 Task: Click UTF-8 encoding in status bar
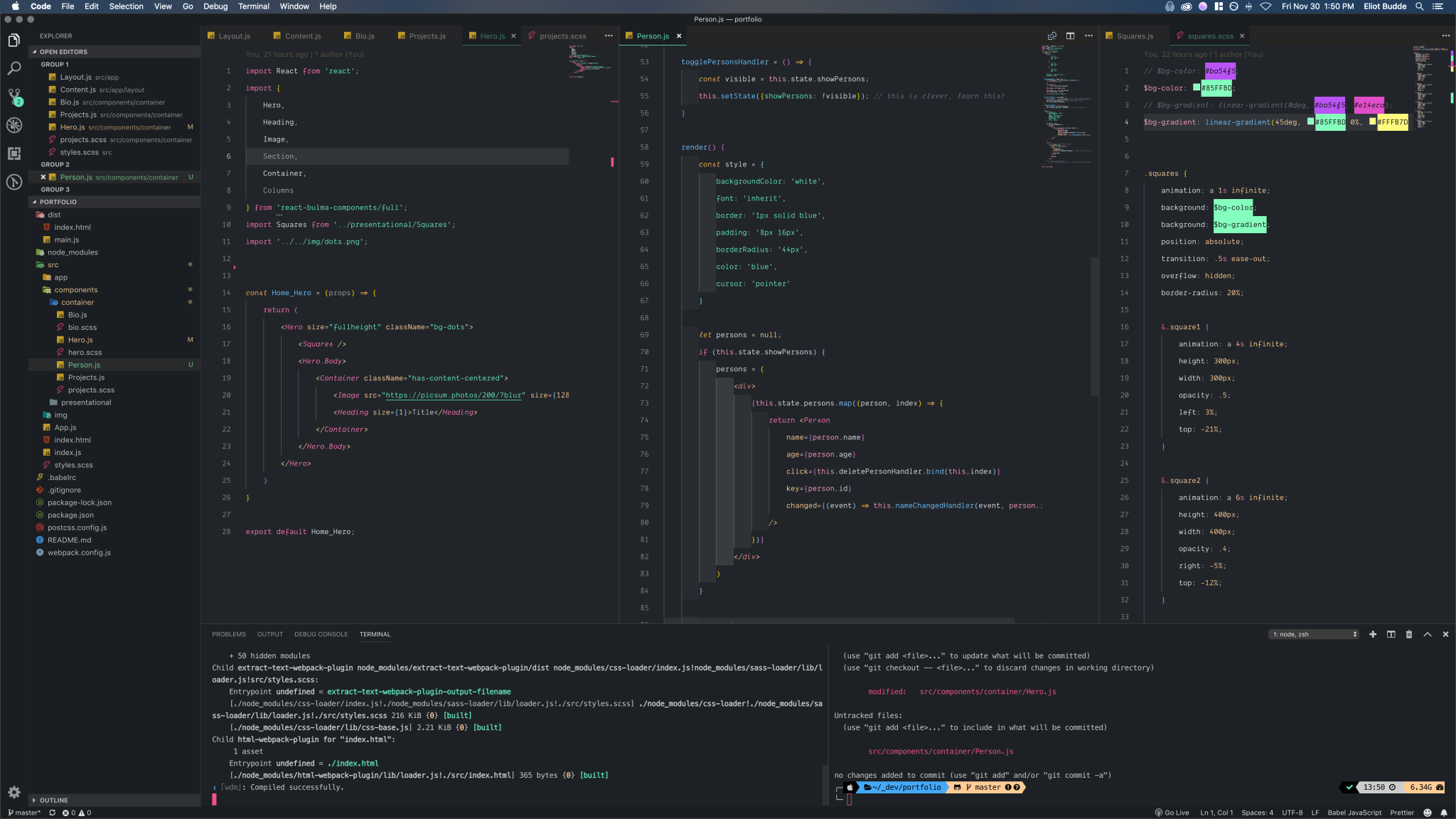pyautogui.click(x=1292, y=813)
